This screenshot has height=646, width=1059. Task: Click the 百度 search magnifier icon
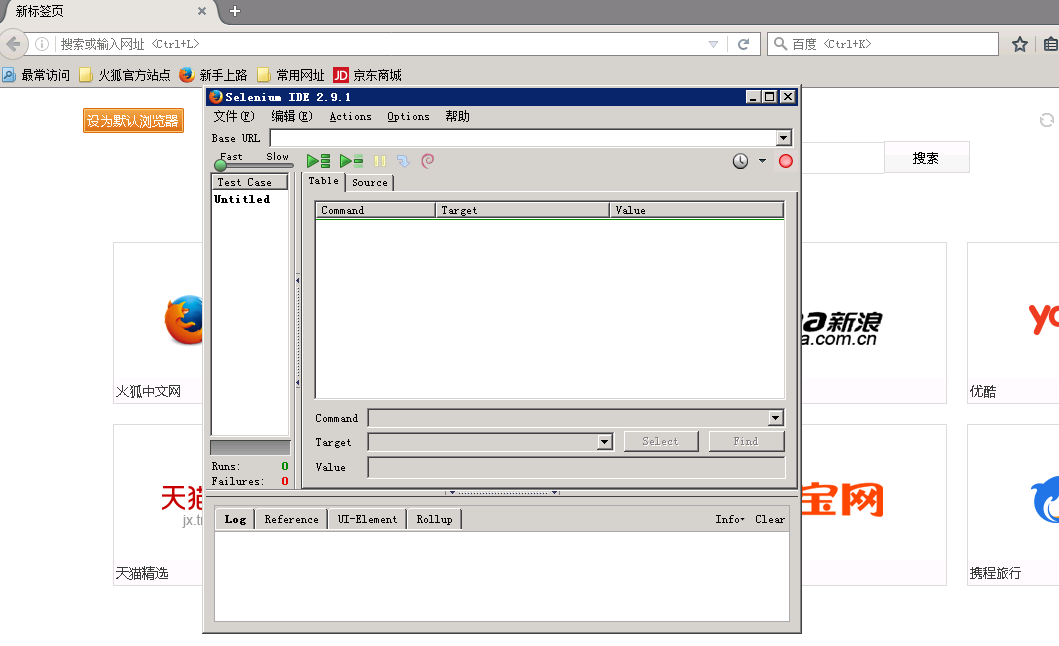[x=780, y=44]
